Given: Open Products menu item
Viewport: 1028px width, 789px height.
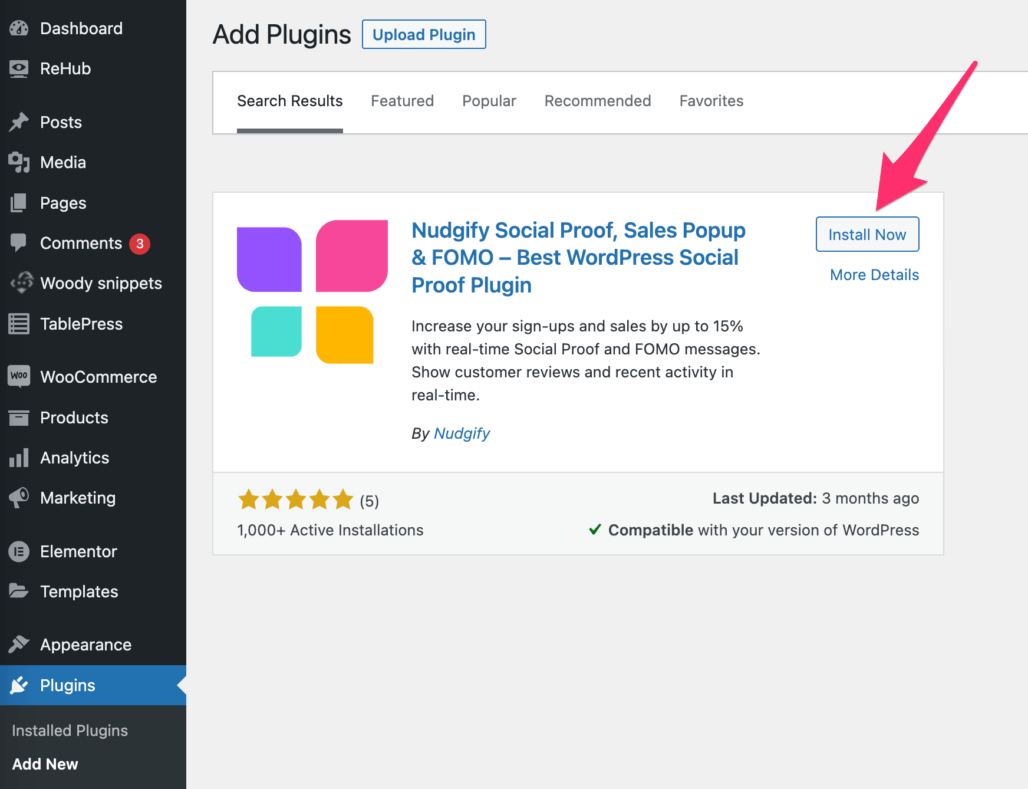Looking at the screenshot, I should tap(93, 417).
